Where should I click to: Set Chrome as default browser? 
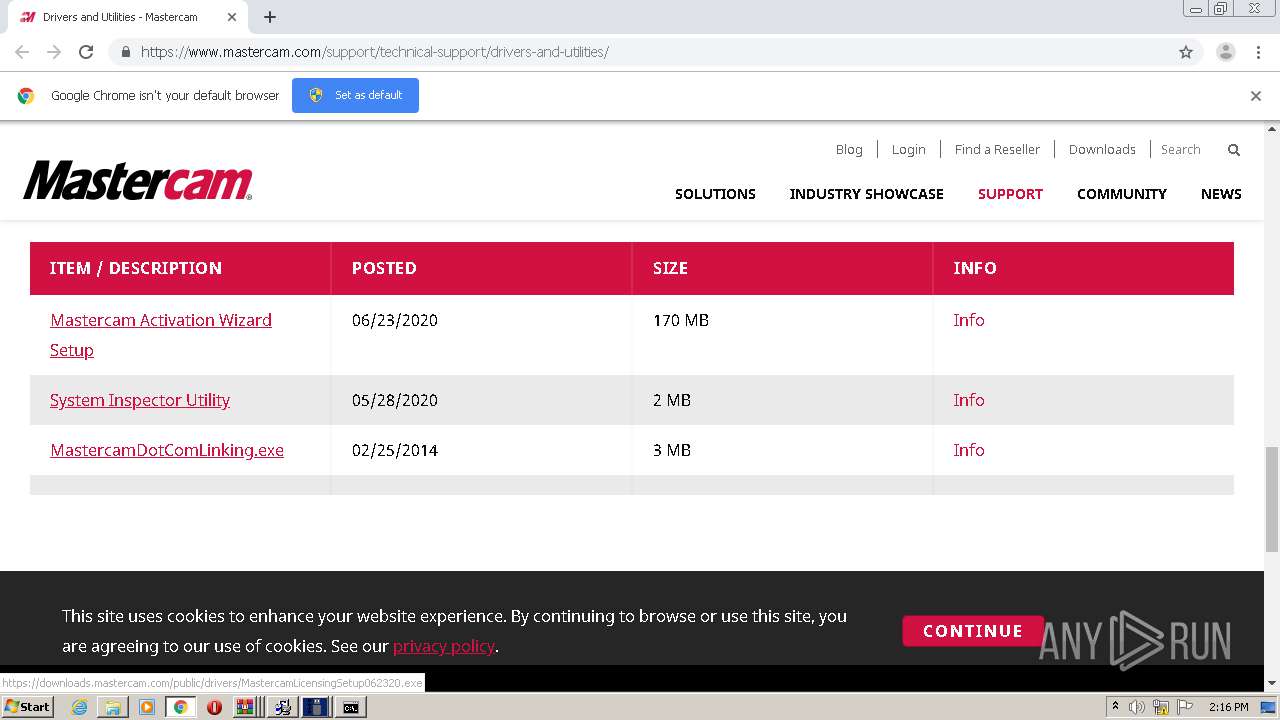coord(355,95)
